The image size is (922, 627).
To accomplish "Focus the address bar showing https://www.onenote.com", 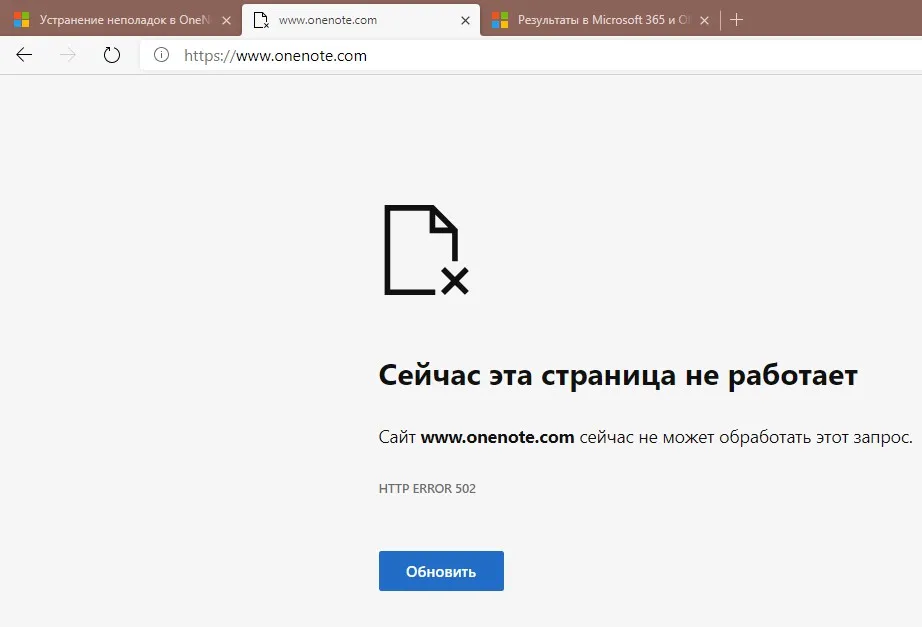I will tap(530, 55).
